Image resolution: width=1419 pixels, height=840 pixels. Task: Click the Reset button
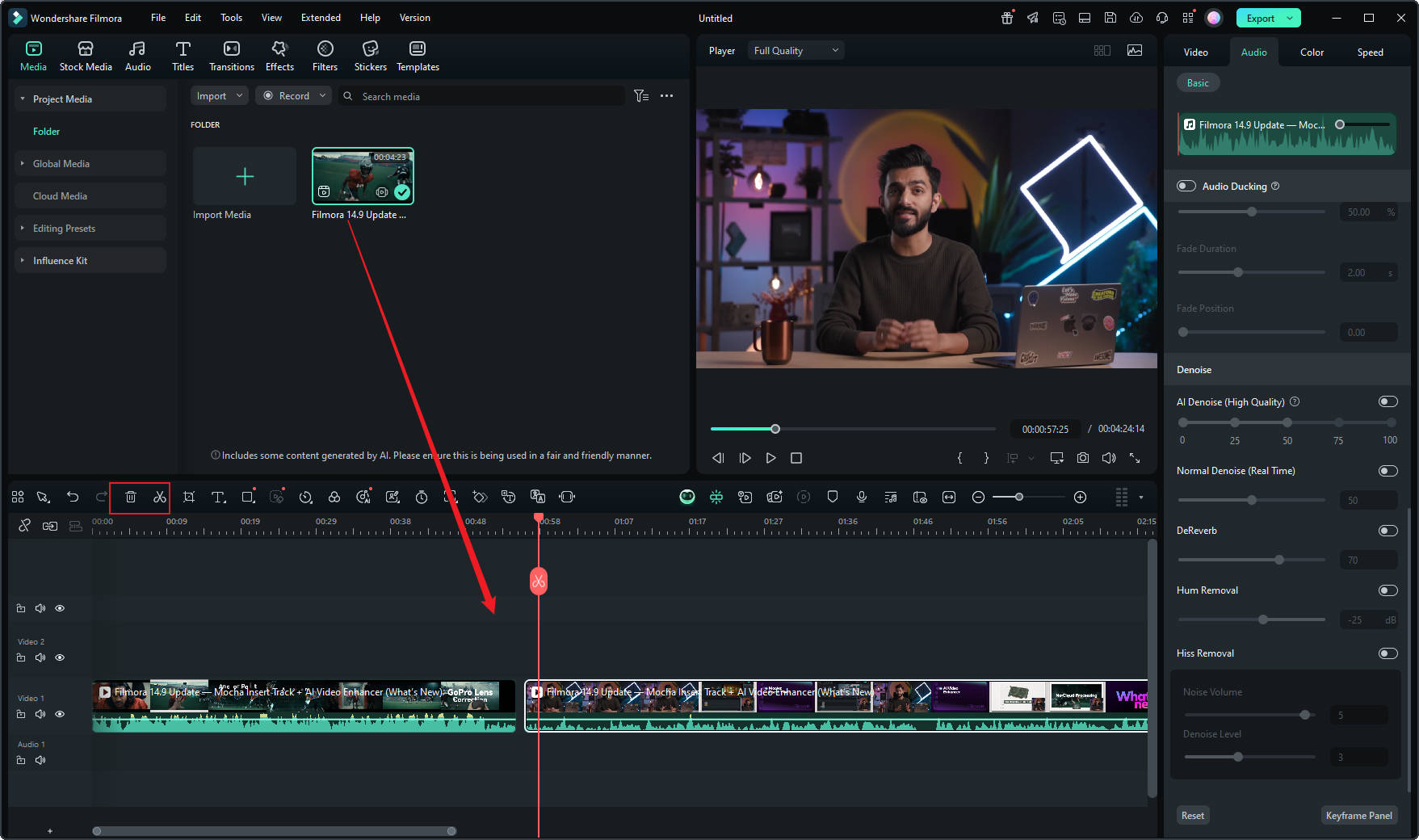[x=1192, y=816]
